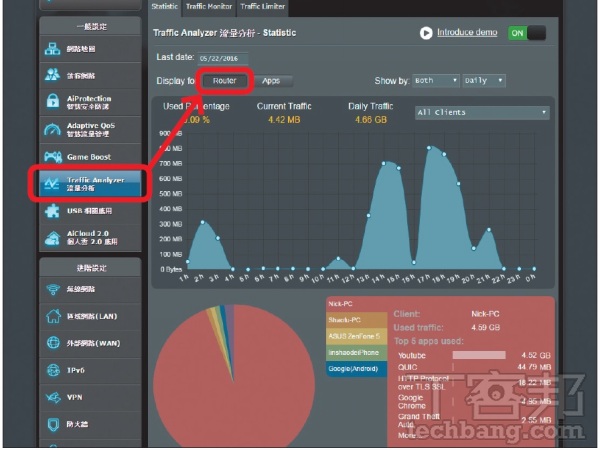The height and width of the screenshot is (450, 600).
Task: Click the Adaptive QoS gauge icon
Action: pos(52,129)
